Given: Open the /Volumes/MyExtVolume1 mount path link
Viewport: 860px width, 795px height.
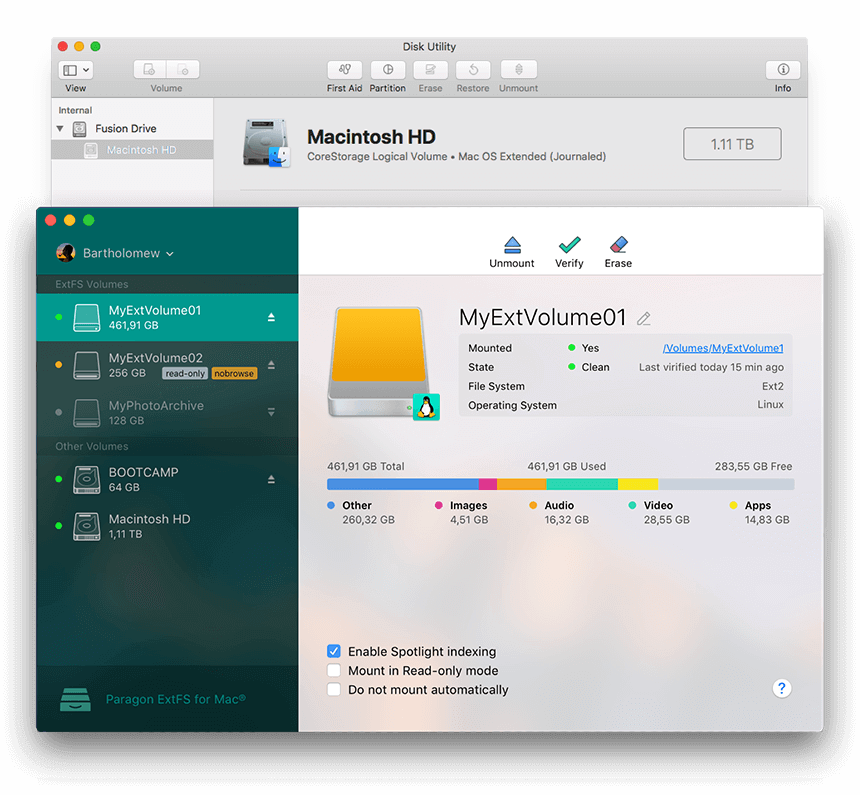Looking at the screenshot, I should [x=723, y=348].
